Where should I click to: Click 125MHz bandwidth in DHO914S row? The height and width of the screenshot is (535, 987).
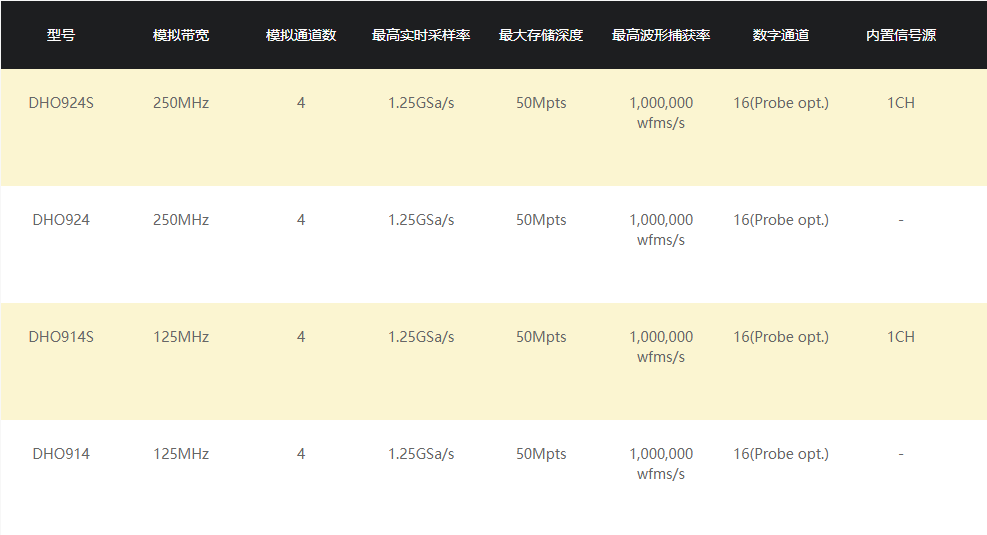tap(181, 337)
